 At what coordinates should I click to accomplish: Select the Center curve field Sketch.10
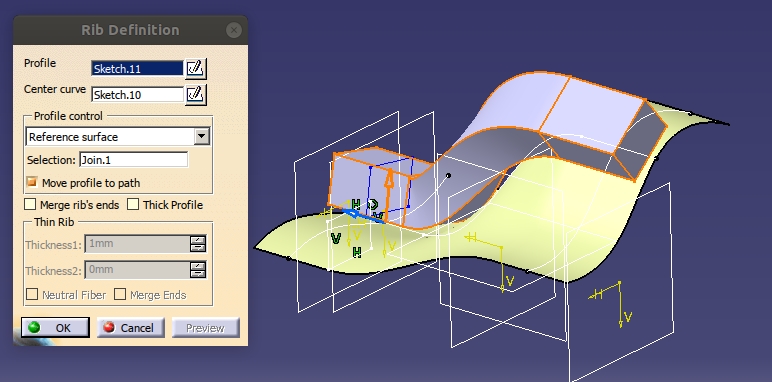pos(137,95)
